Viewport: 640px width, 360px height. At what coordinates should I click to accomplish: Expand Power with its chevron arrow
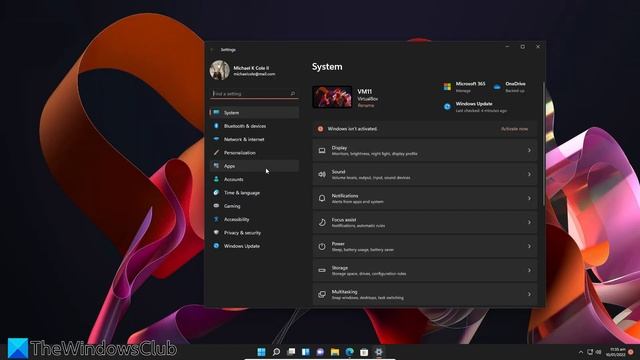pyautogui.click(x=529, y=246)
